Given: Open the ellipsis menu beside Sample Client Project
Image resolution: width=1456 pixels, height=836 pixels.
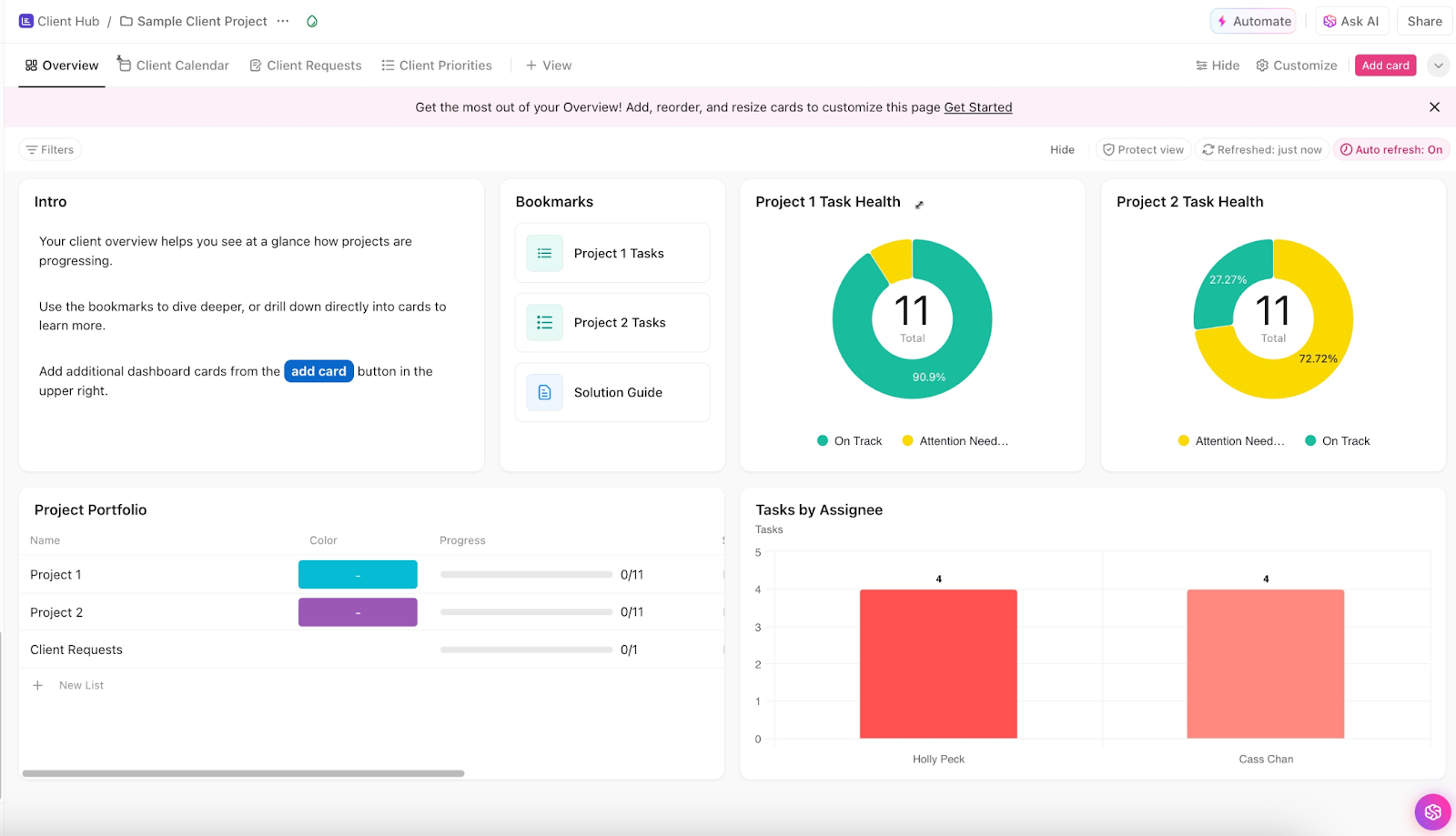Looking at the screenshot, I should pos(283,21).
